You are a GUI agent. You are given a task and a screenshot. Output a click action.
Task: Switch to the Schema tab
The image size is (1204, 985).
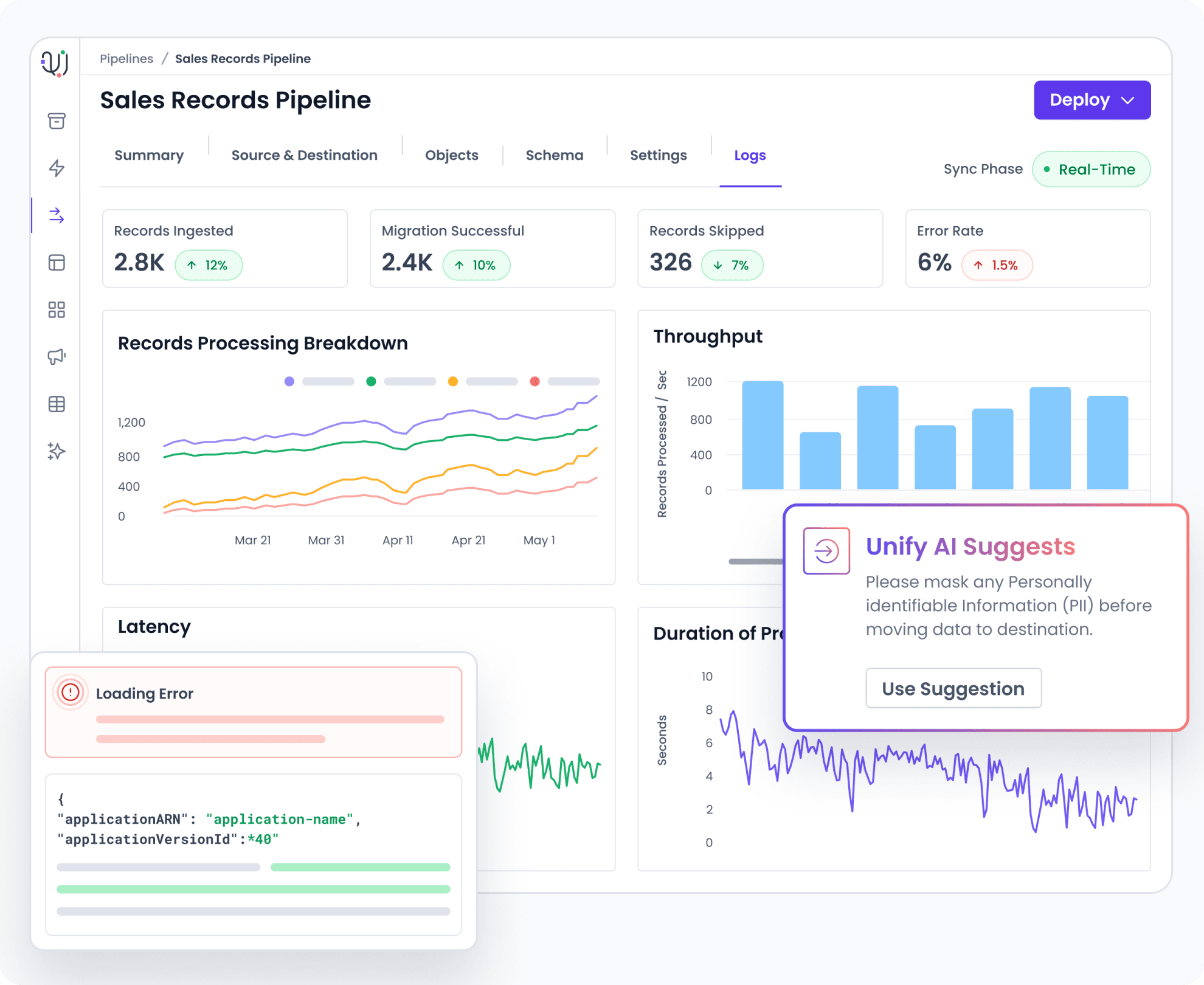554,155
